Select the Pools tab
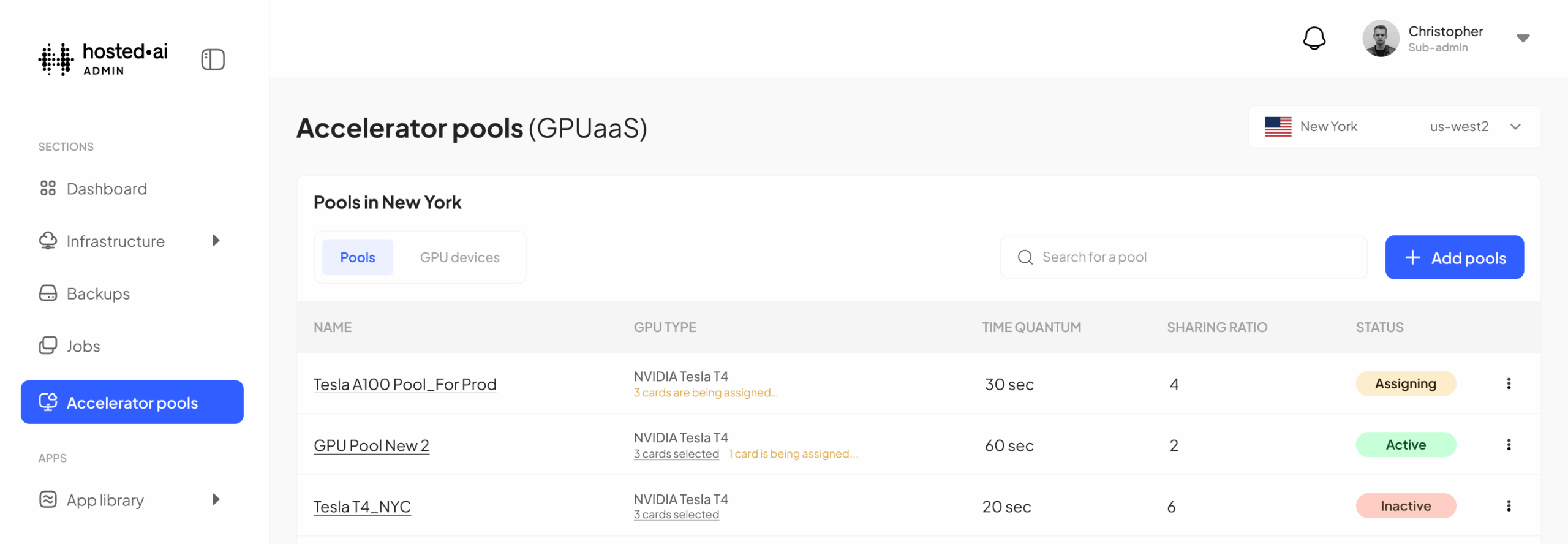Viewport: 1568px width, 544px height. click(x=358, y=257)
